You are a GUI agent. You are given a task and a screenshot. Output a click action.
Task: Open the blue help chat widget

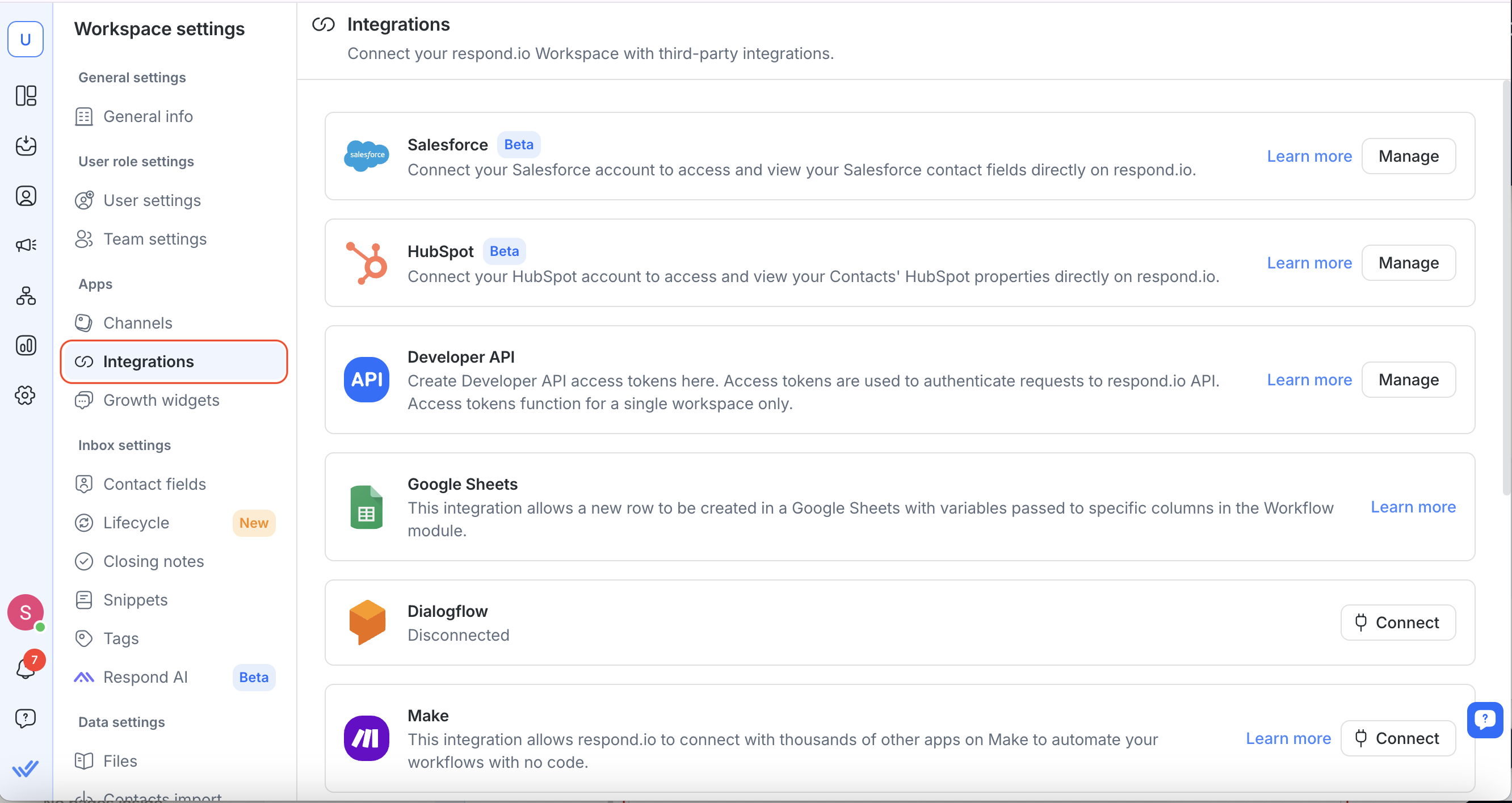(x=1484, y=719)
